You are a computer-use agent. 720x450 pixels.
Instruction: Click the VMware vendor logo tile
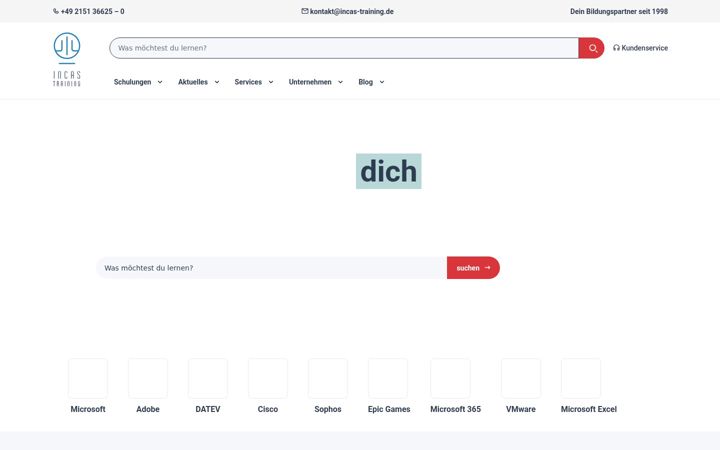pyautogui.click(x=521, y=378)
